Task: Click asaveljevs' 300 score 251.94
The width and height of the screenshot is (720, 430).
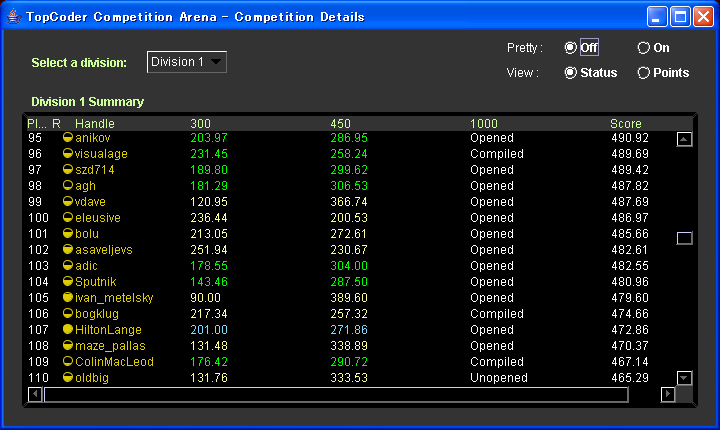Action: pos(209,250)
